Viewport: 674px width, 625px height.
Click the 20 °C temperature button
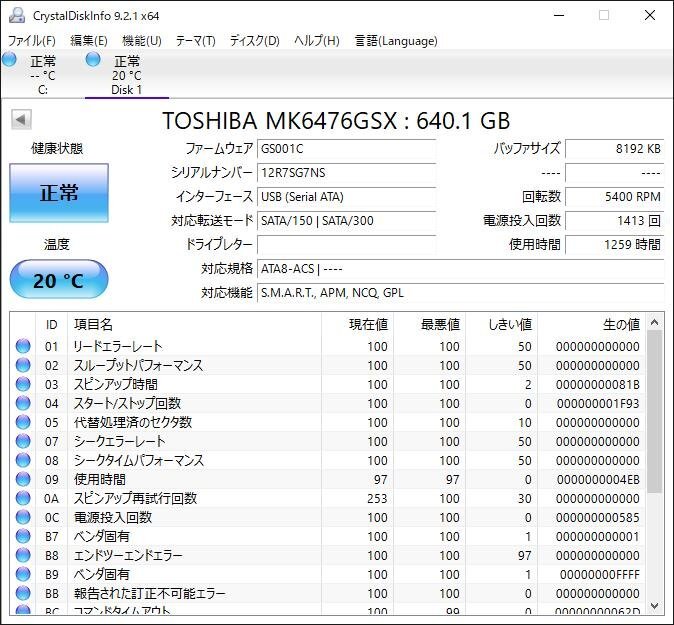59,280
